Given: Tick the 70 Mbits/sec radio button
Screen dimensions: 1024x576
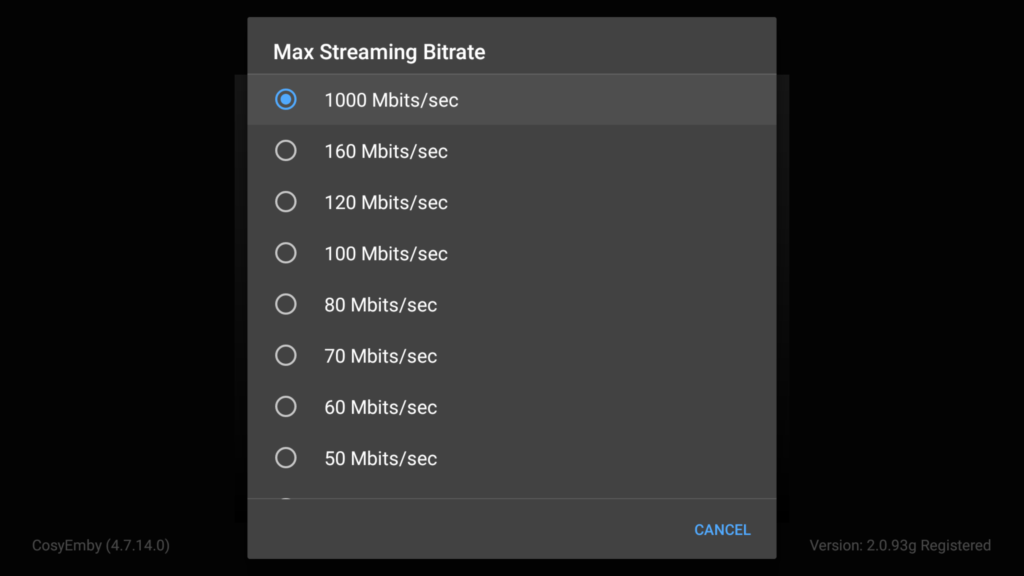Looking at the screenshot, I should [286, 355].
